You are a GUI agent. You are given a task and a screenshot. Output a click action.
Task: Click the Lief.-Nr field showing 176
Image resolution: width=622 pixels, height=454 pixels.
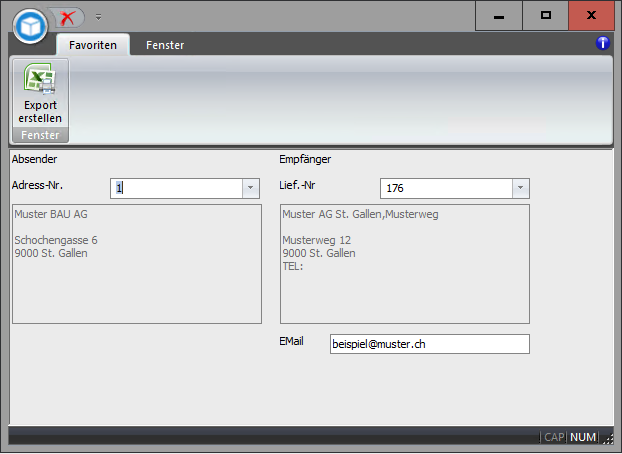(445, 188)
